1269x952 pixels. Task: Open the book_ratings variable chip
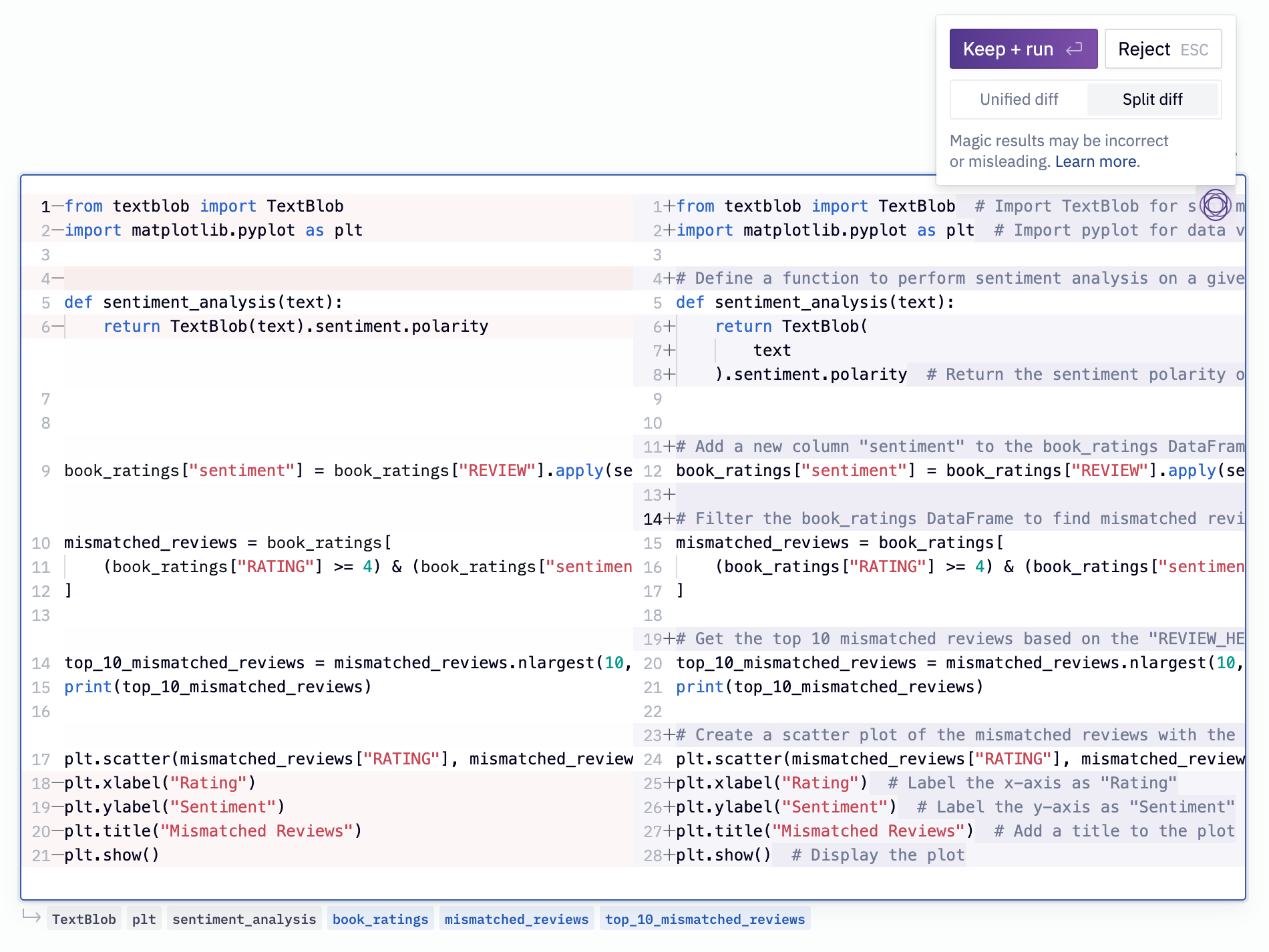pyautogui.click(x=380, y=919)
